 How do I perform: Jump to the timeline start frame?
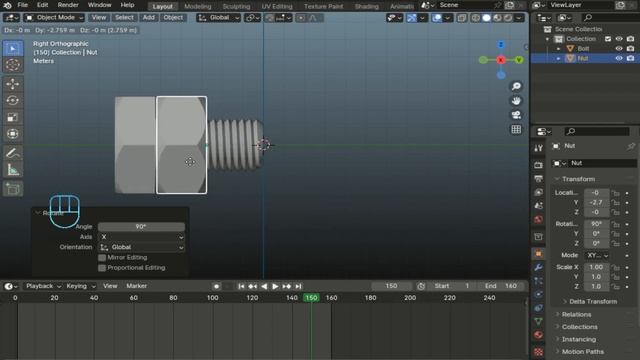241,287
